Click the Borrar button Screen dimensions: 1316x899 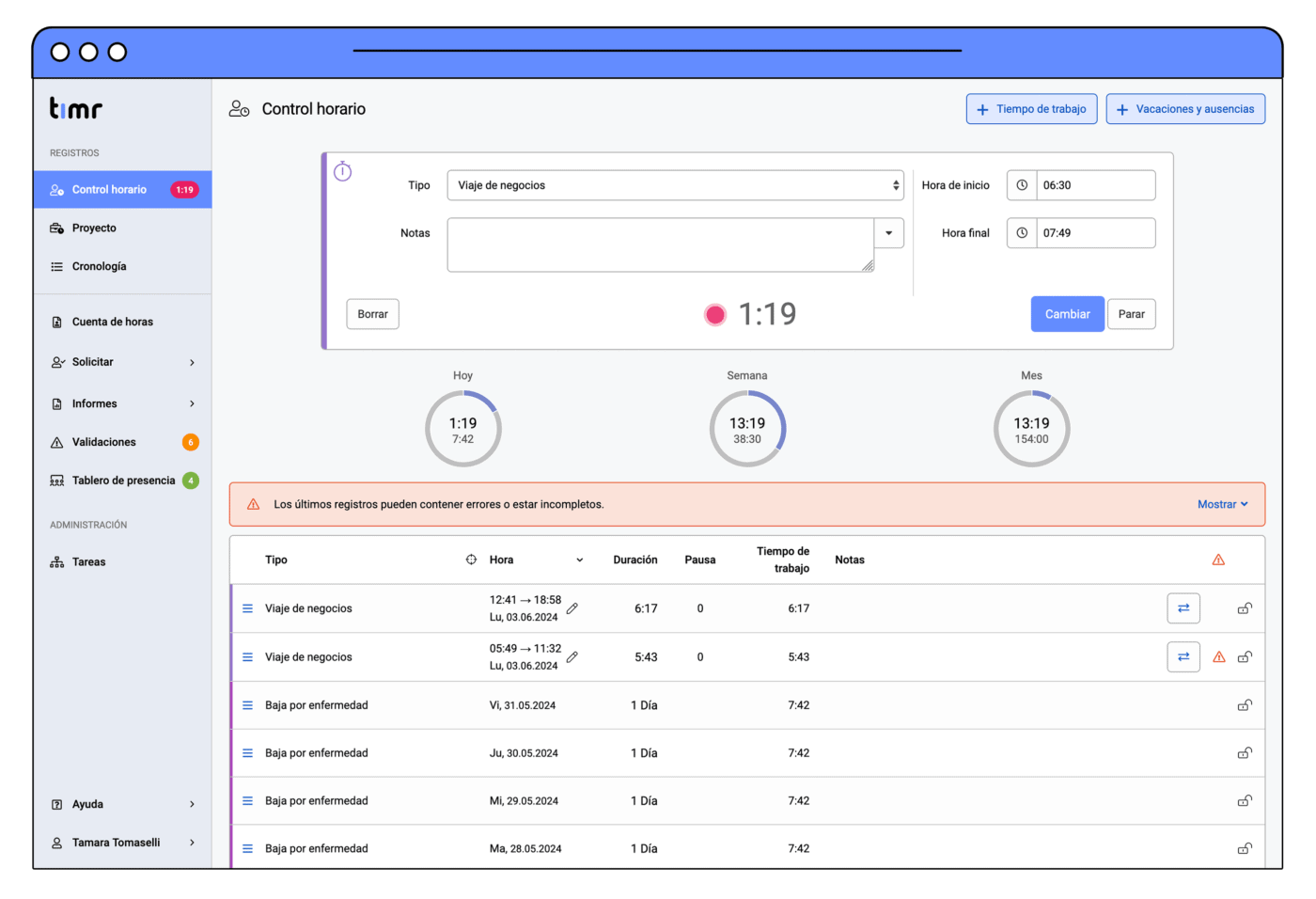coord(372,314)
